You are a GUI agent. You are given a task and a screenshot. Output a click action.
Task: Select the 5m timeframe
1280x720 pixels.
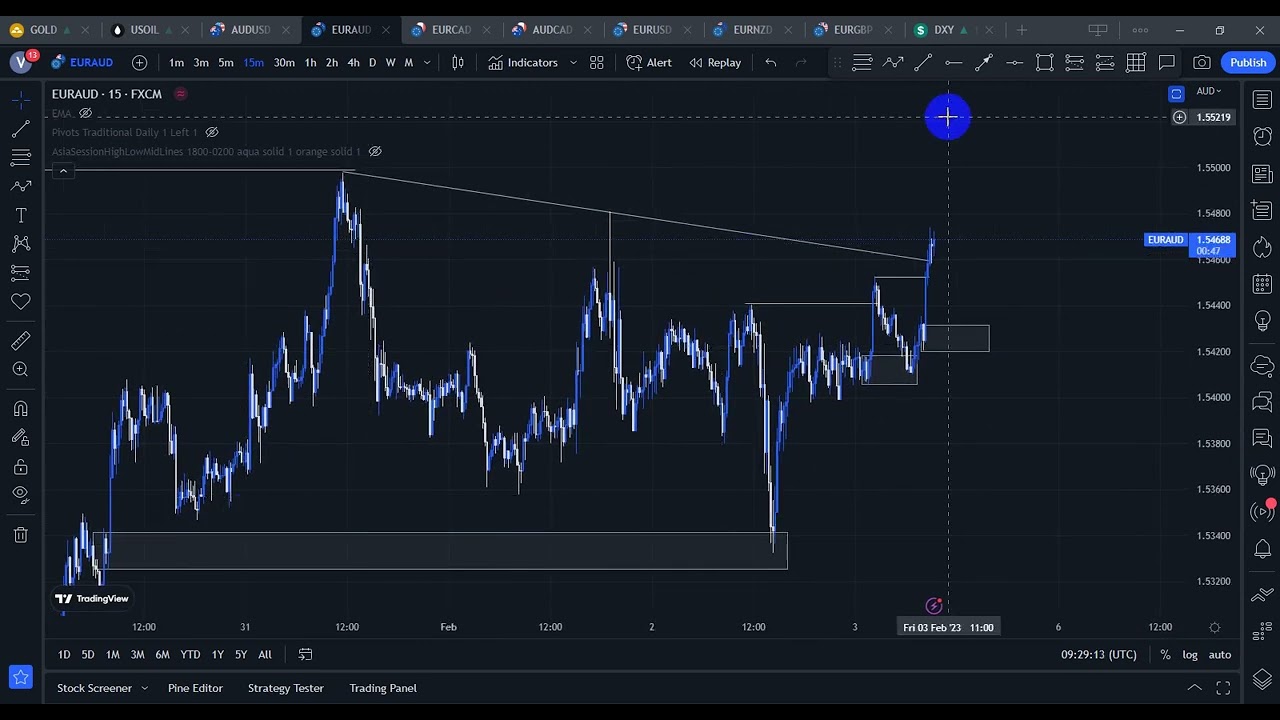(226, 63)
